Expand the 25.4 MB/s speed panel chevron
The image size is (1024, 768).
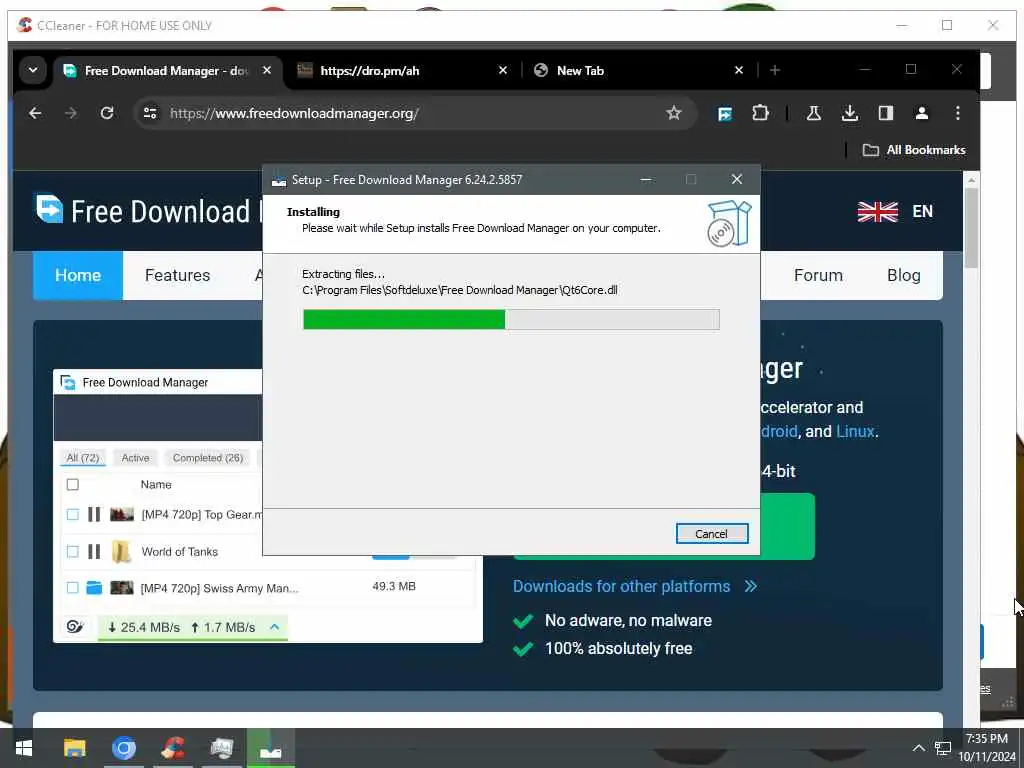[275, 627]
